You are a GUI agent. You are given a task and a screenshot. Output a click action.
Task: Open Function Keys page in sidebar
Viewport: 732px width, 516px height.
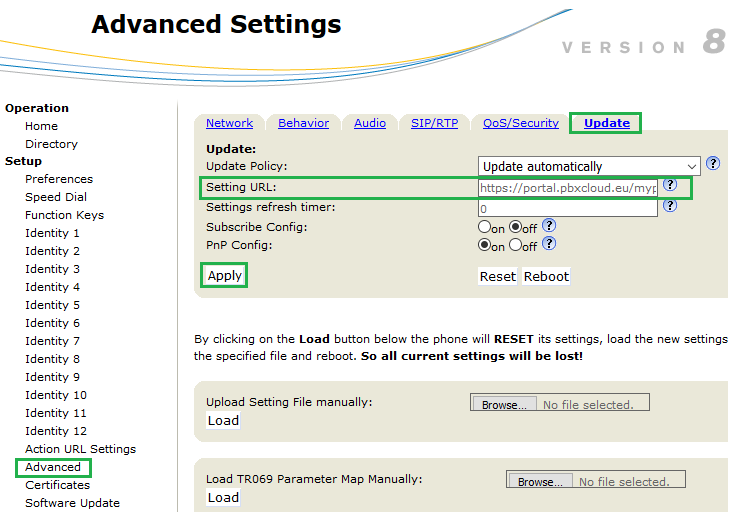[64, 215]
